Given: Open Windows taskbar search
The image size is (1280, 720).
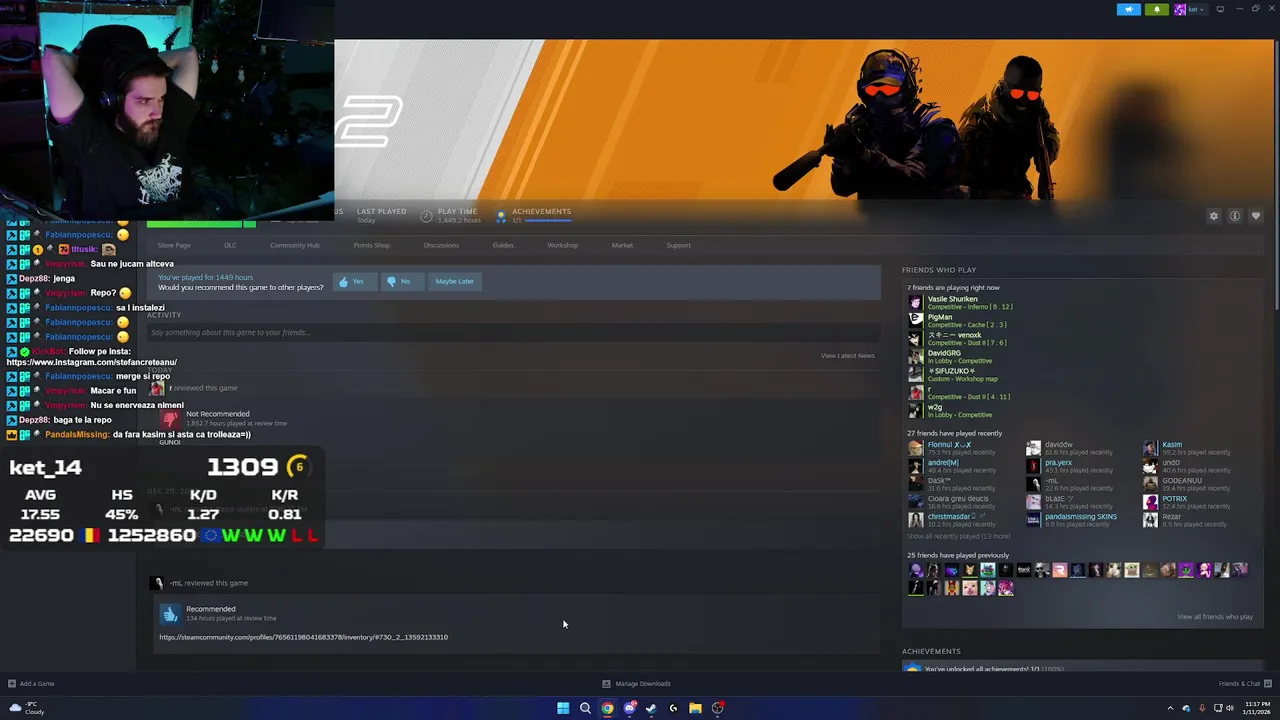Looking at the screenshot, I should (x=585, y=708).
